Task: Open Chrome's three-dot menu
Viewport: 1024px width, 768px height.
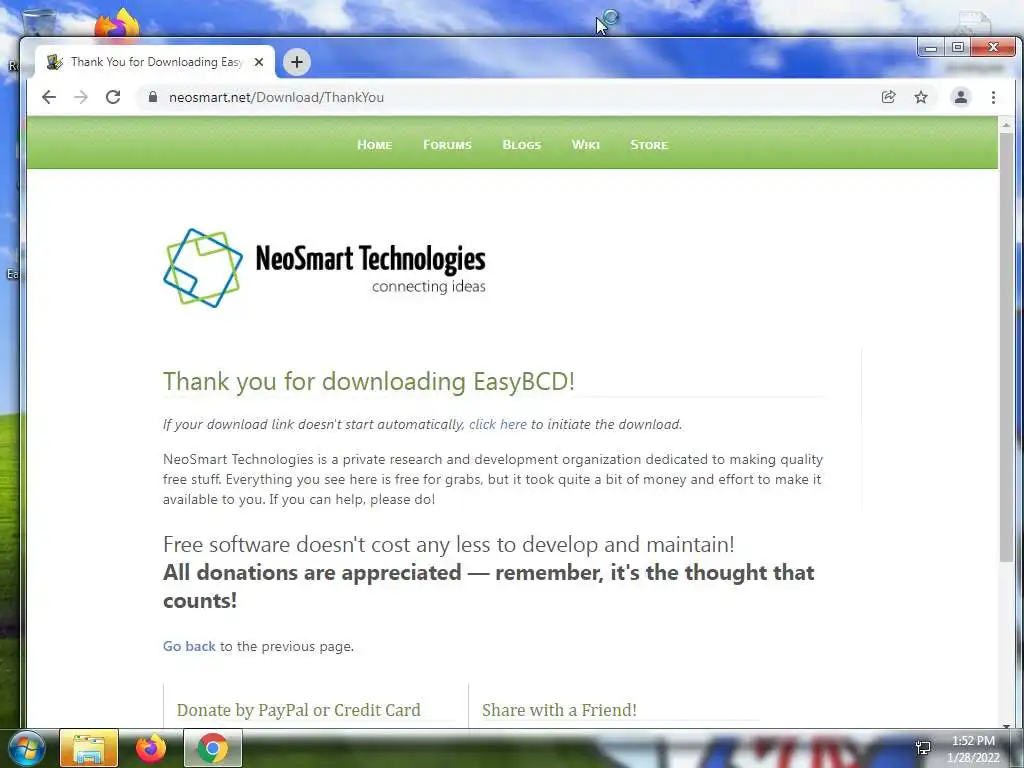Action: [993, 97]
